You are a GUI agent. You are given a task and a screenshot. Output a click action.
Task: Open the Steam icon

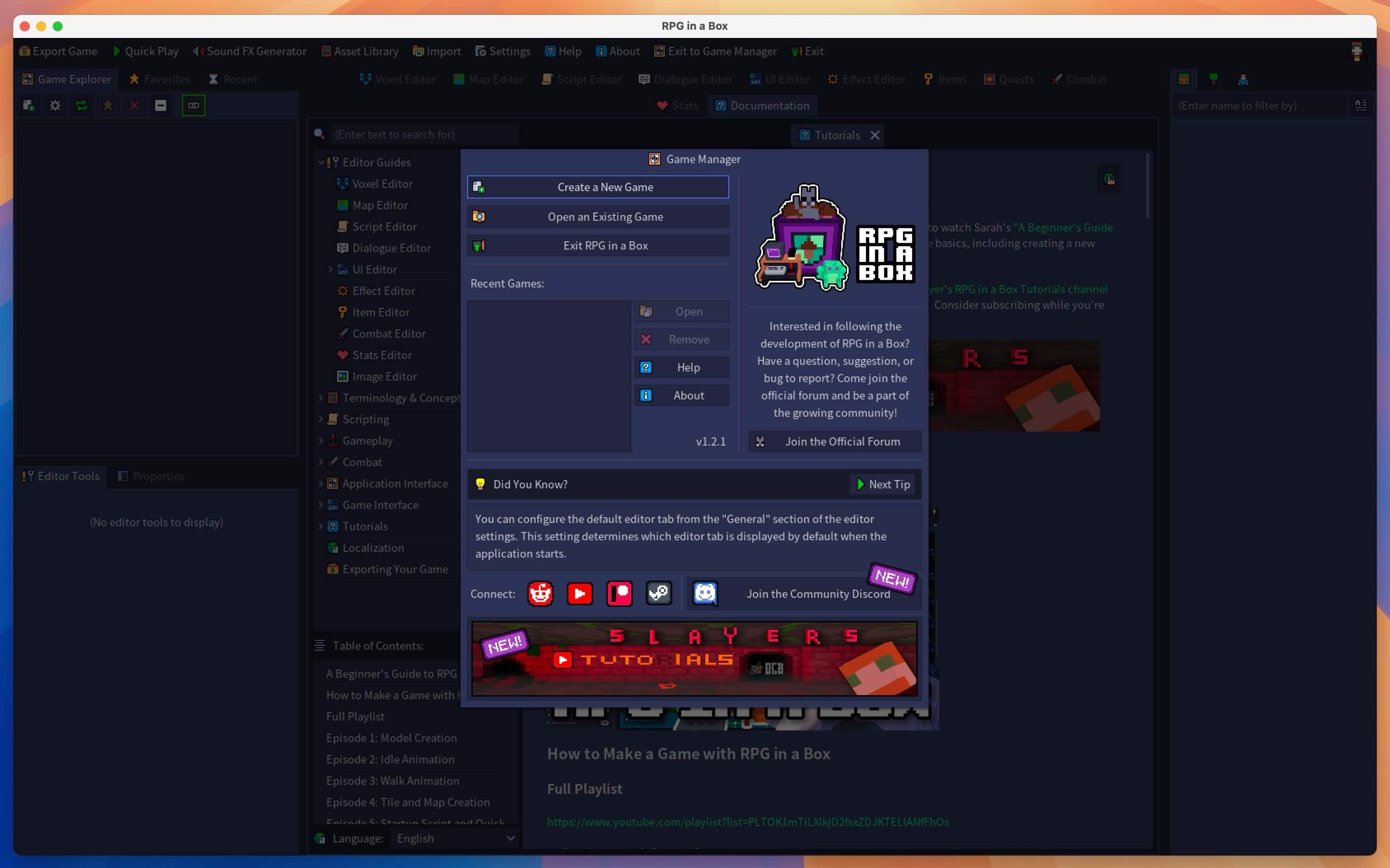pos(659,593)
